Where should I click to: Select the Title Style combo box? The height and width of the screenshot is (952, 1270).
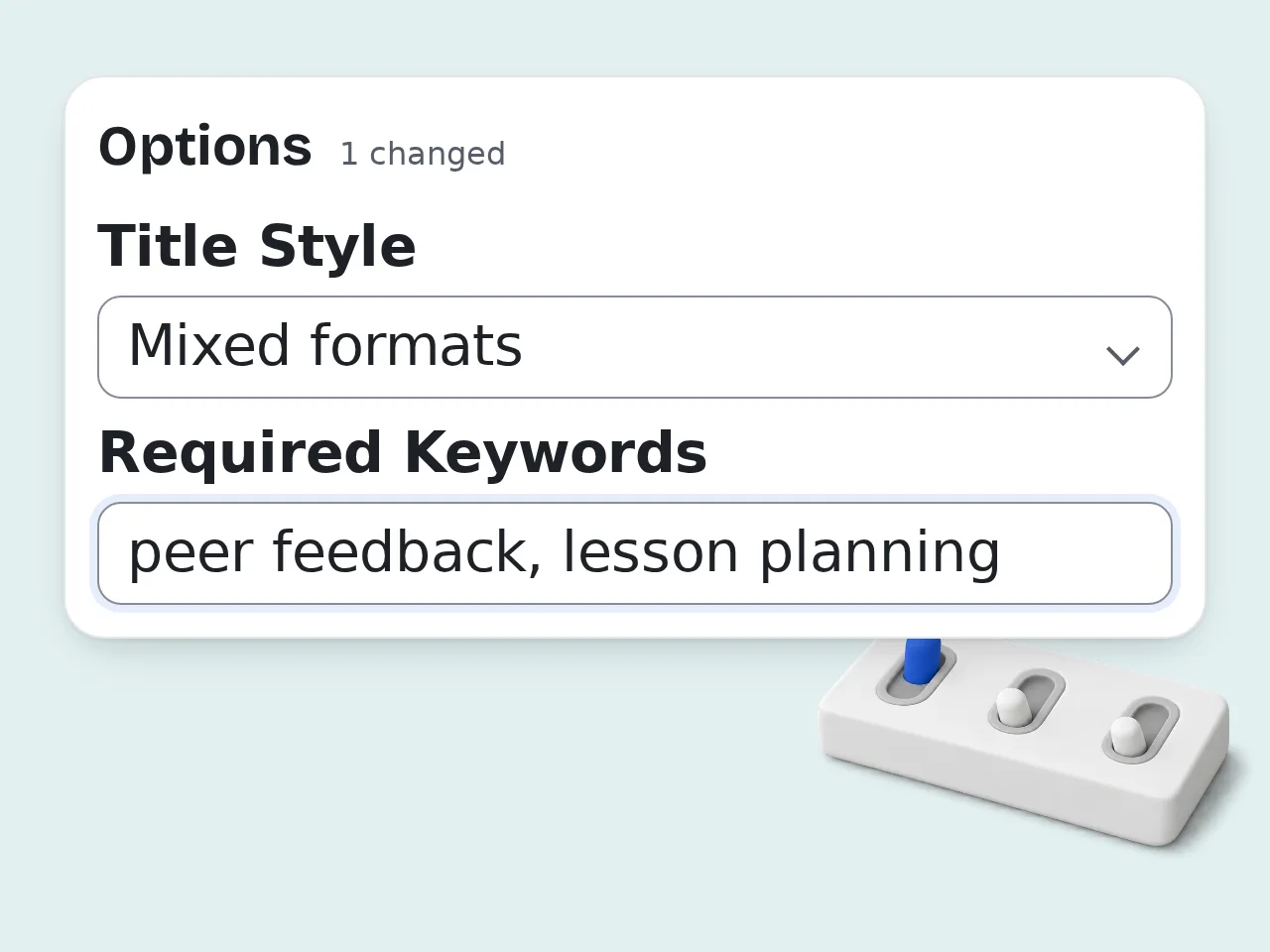coord(635,347)
